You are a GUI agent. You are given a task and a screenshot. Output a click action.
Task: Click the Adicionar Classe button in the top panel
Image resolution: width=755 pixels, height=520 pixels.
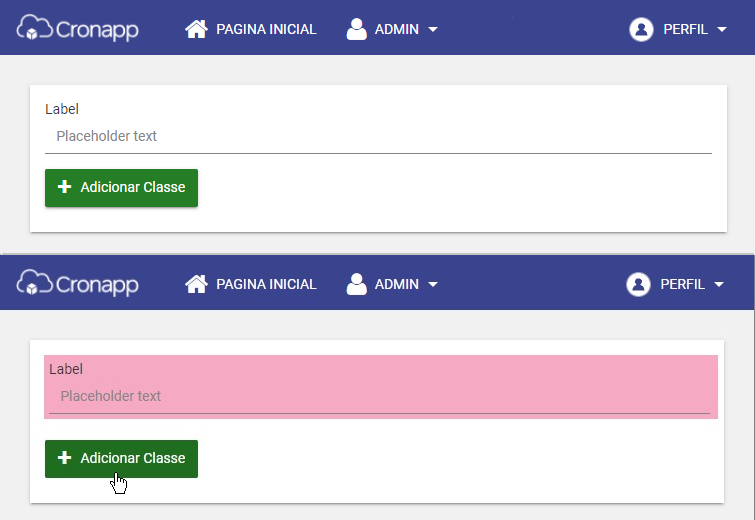tap(121, 188)
